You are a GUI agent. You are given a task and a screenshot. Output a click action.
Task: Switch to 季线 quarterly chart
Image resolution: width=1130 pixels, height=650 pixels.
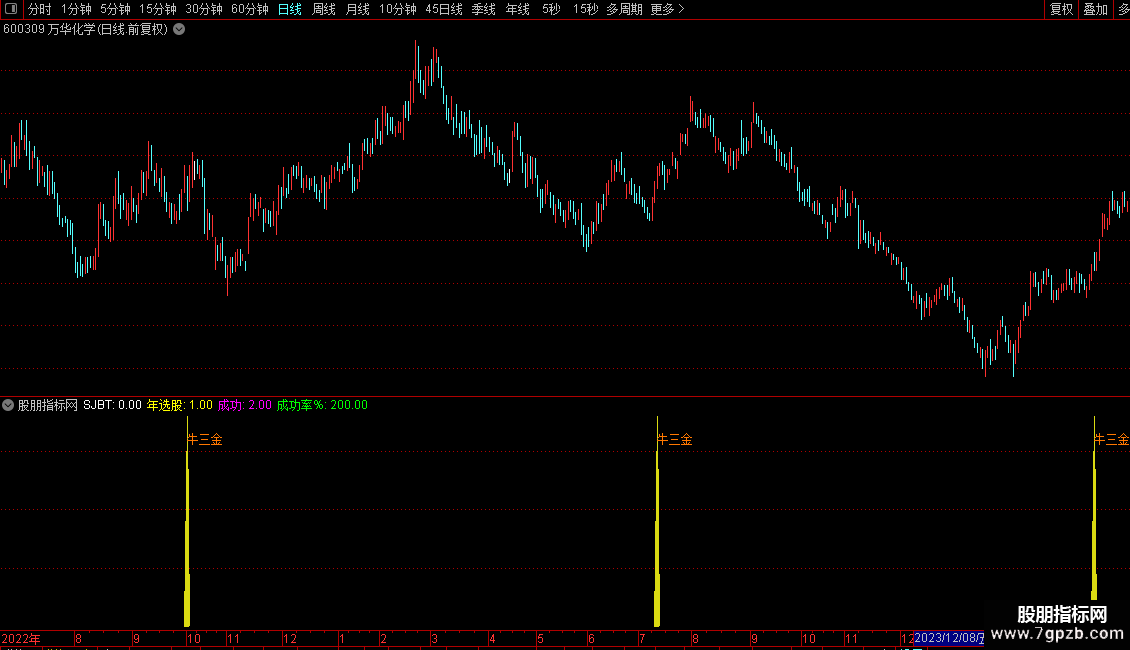pos(484,9)
